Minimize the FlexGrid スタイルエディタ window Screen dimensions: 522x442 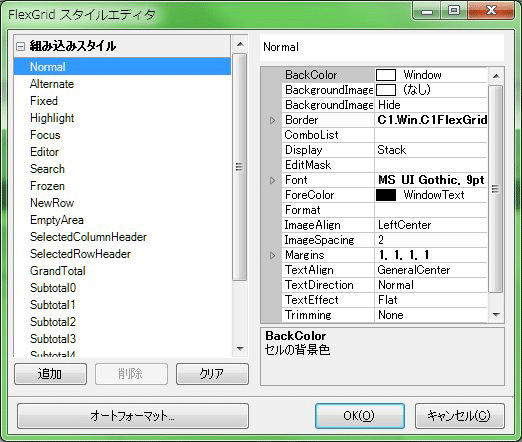coord(427,11)
